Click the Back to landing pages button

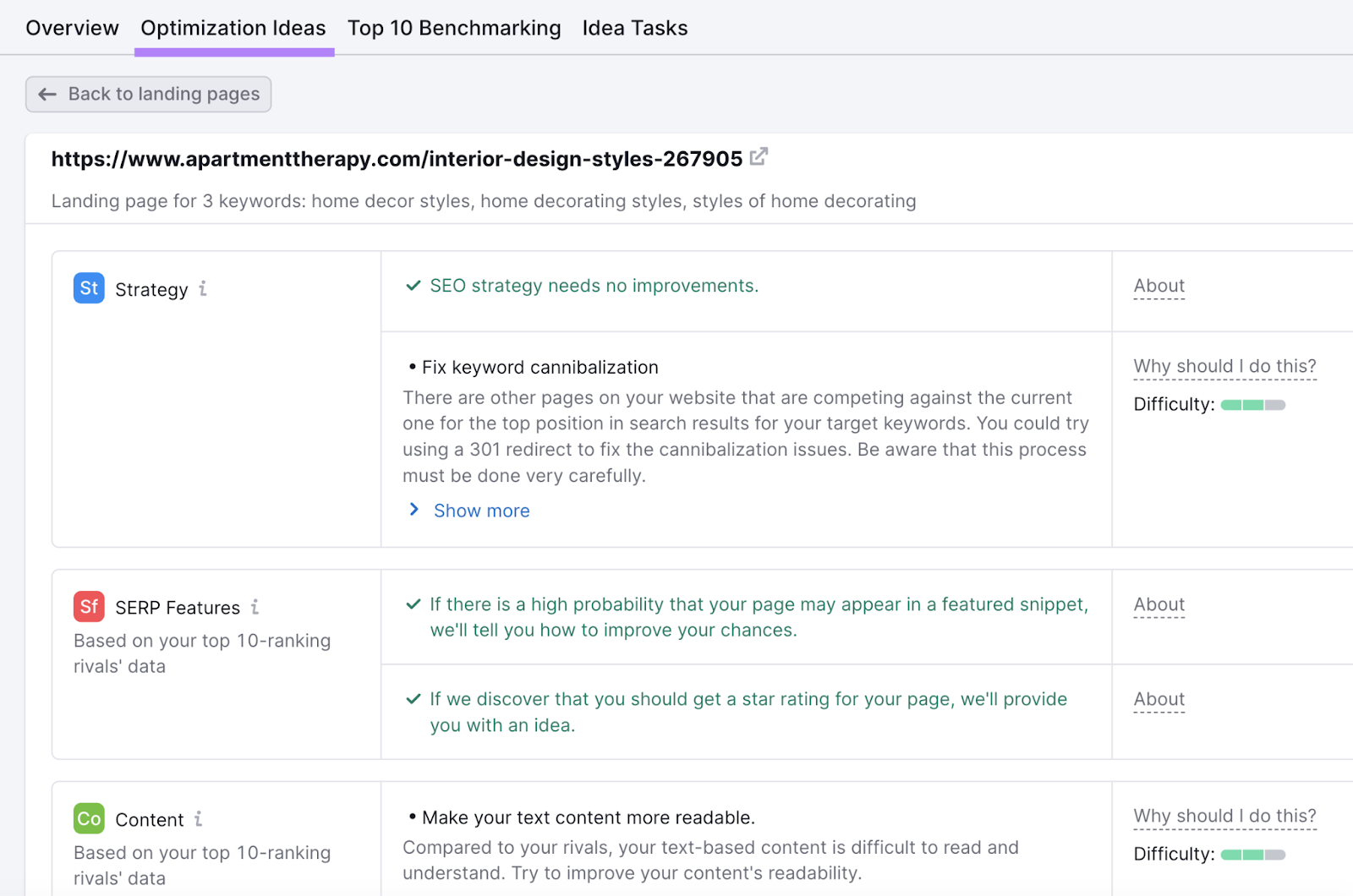tap(148, 94)
